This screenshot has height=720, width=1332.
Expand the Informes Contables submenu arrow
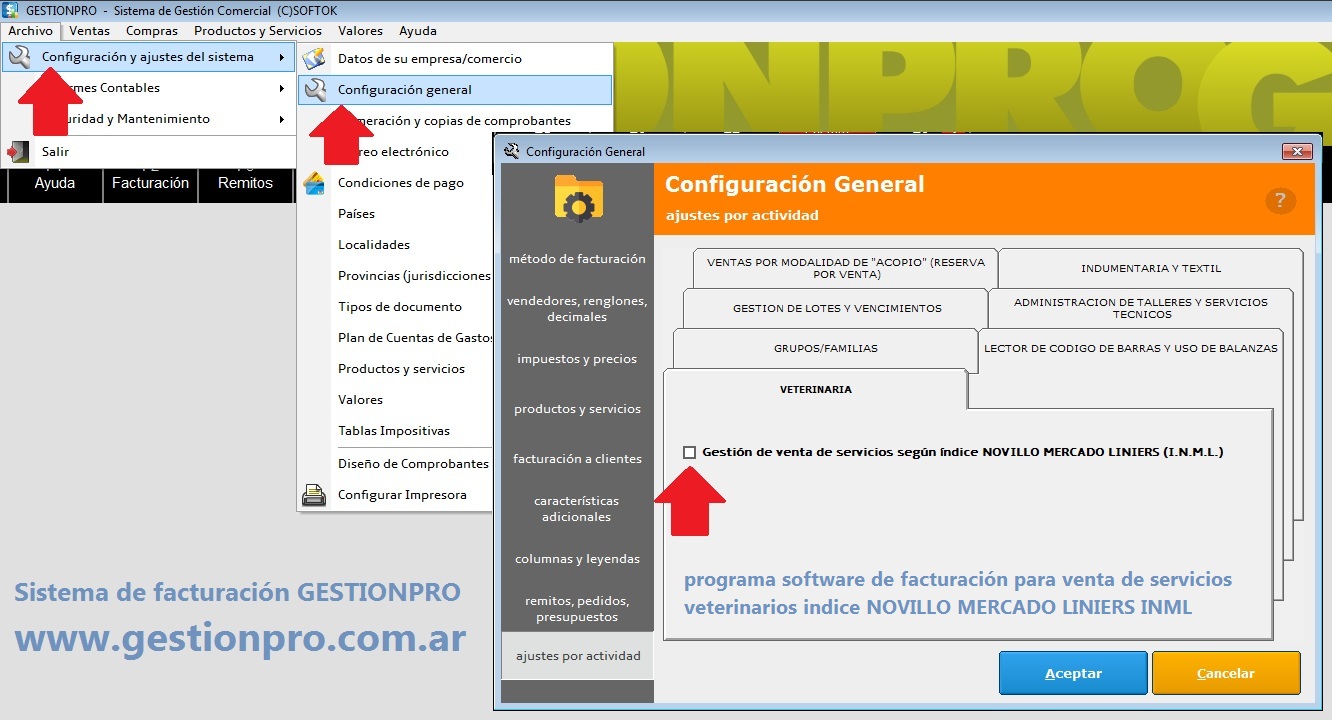[x=283, y=88]
